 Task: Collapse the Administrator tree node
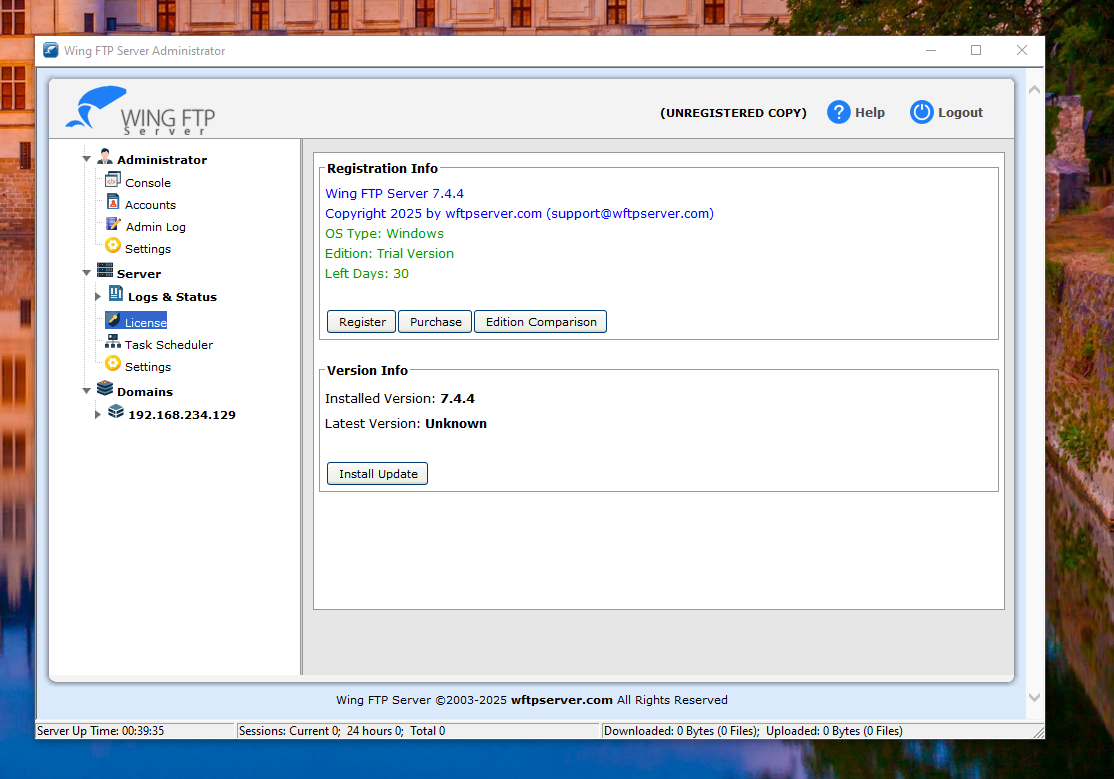(x=87, y=159)
